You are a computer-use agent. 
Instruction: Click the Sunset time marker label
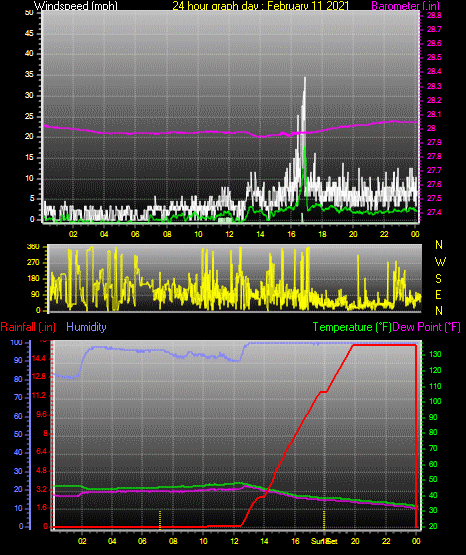pos(324,541)
